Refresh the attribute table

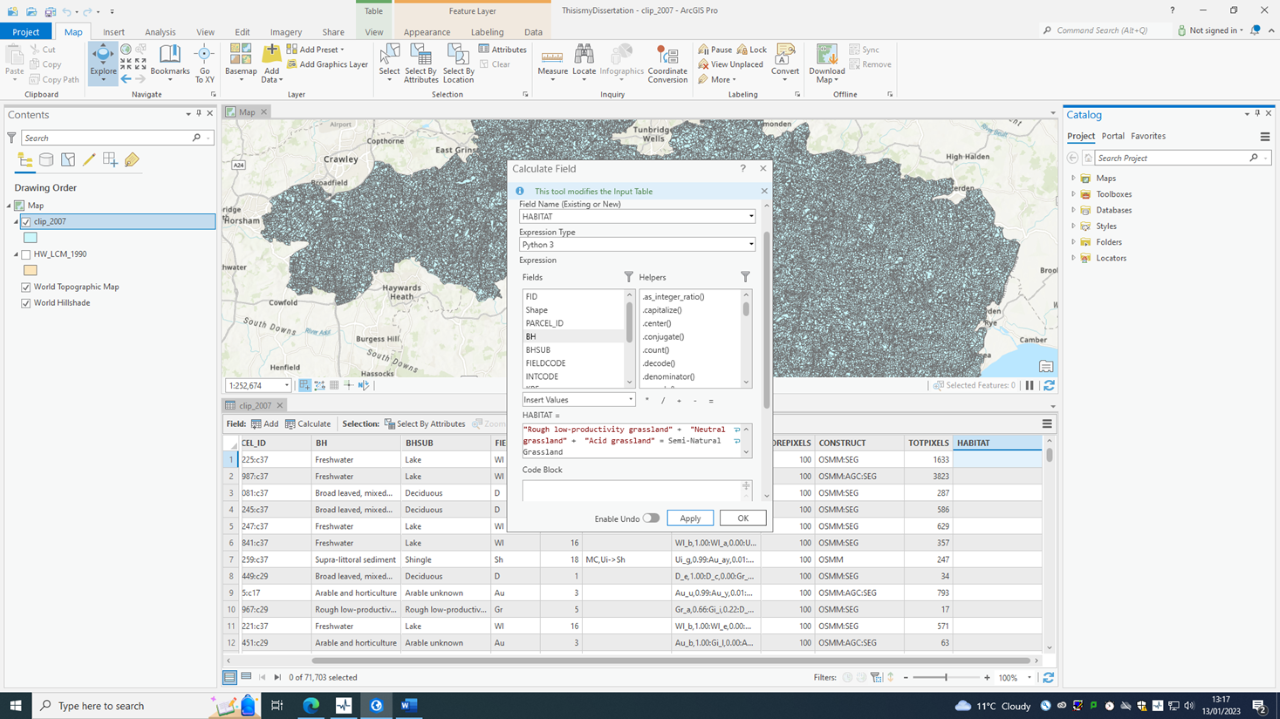[1048, 677]
